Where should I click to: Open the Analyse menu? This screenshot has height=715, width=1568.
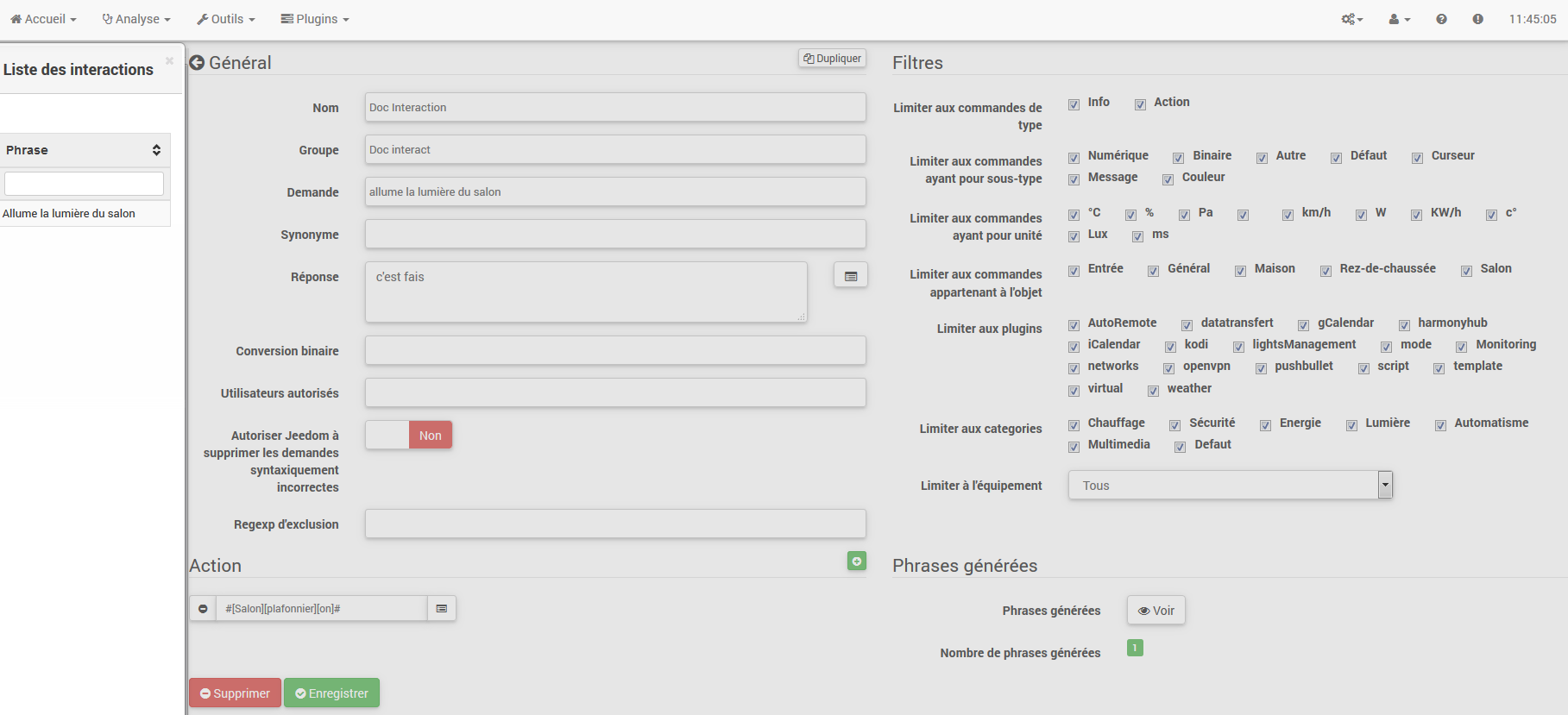click(136, 19)
